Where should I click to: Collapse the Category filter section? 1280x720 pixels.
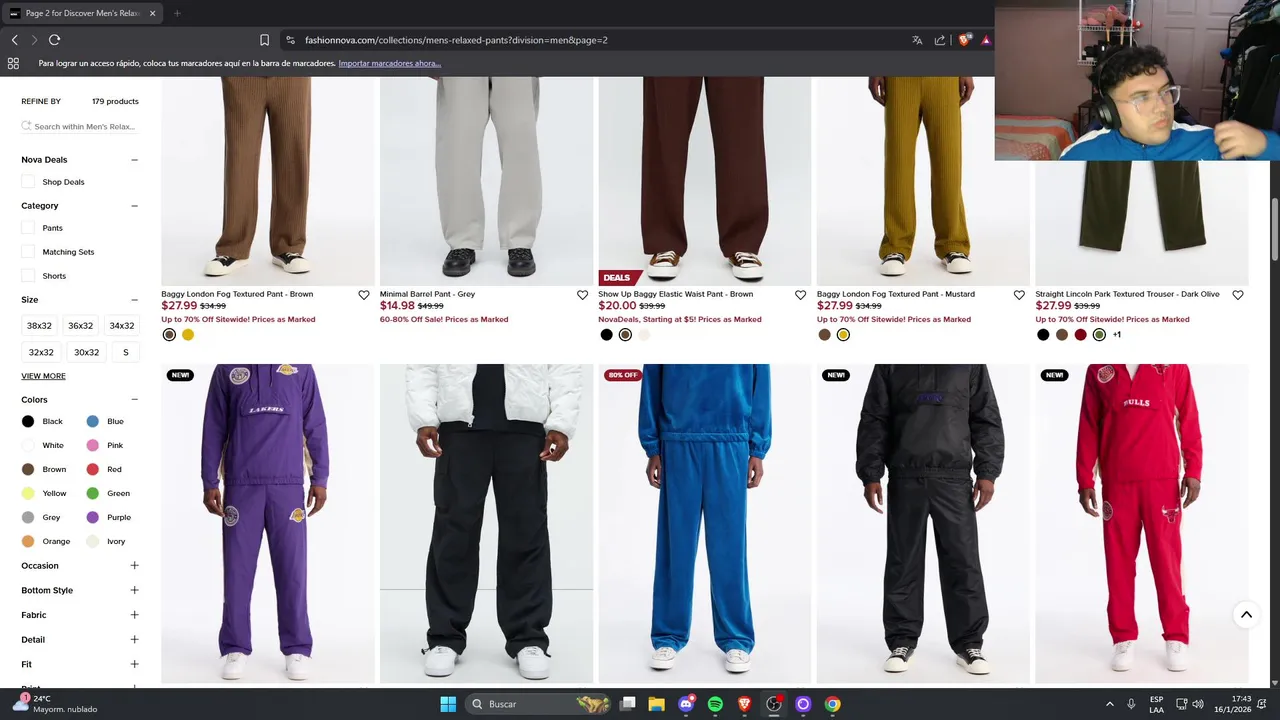point(134,206)
